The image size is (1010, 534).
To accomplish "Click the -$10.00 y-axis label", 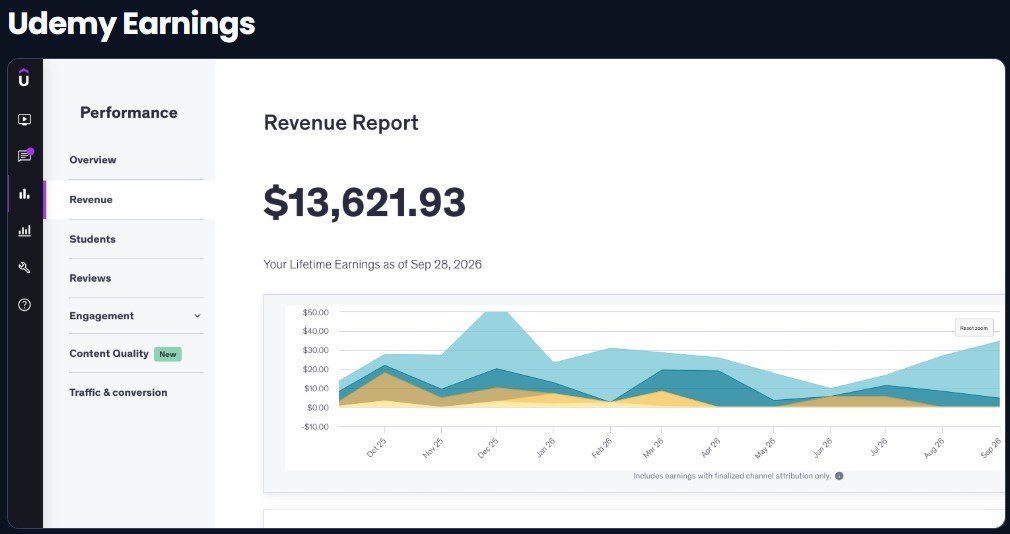I will tap(314, 426).
